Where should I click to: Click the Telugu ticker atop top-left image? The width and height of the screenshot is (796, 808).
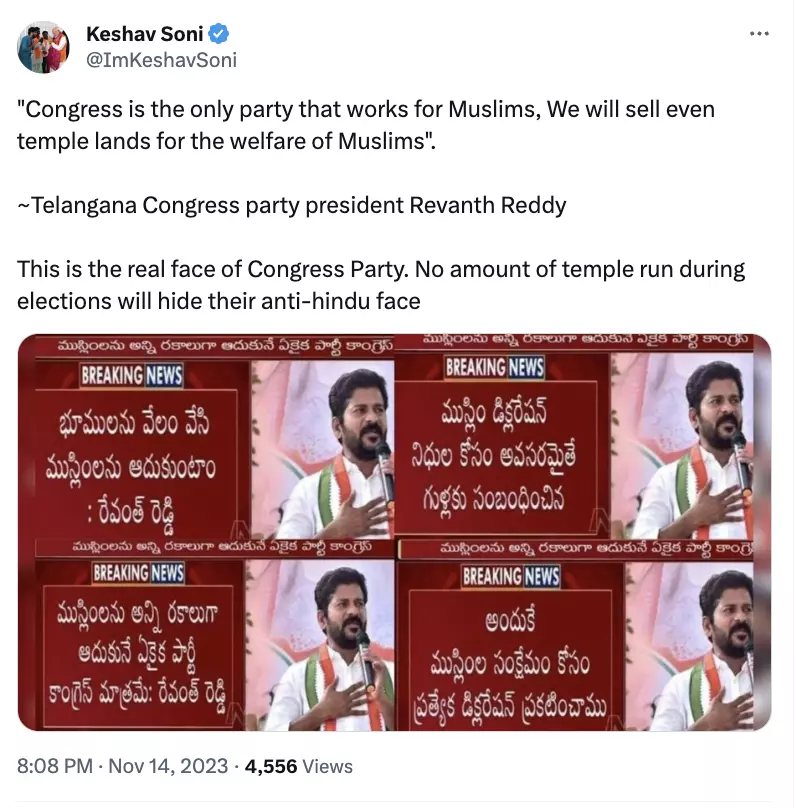[224, 345]
